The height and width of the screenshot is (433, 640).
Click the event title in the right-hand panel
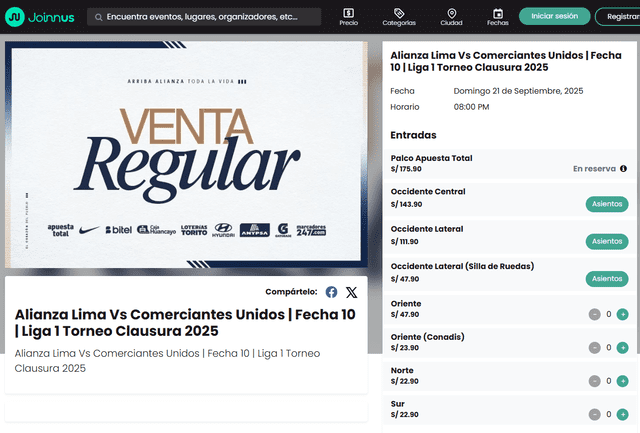tap(506, 61)
